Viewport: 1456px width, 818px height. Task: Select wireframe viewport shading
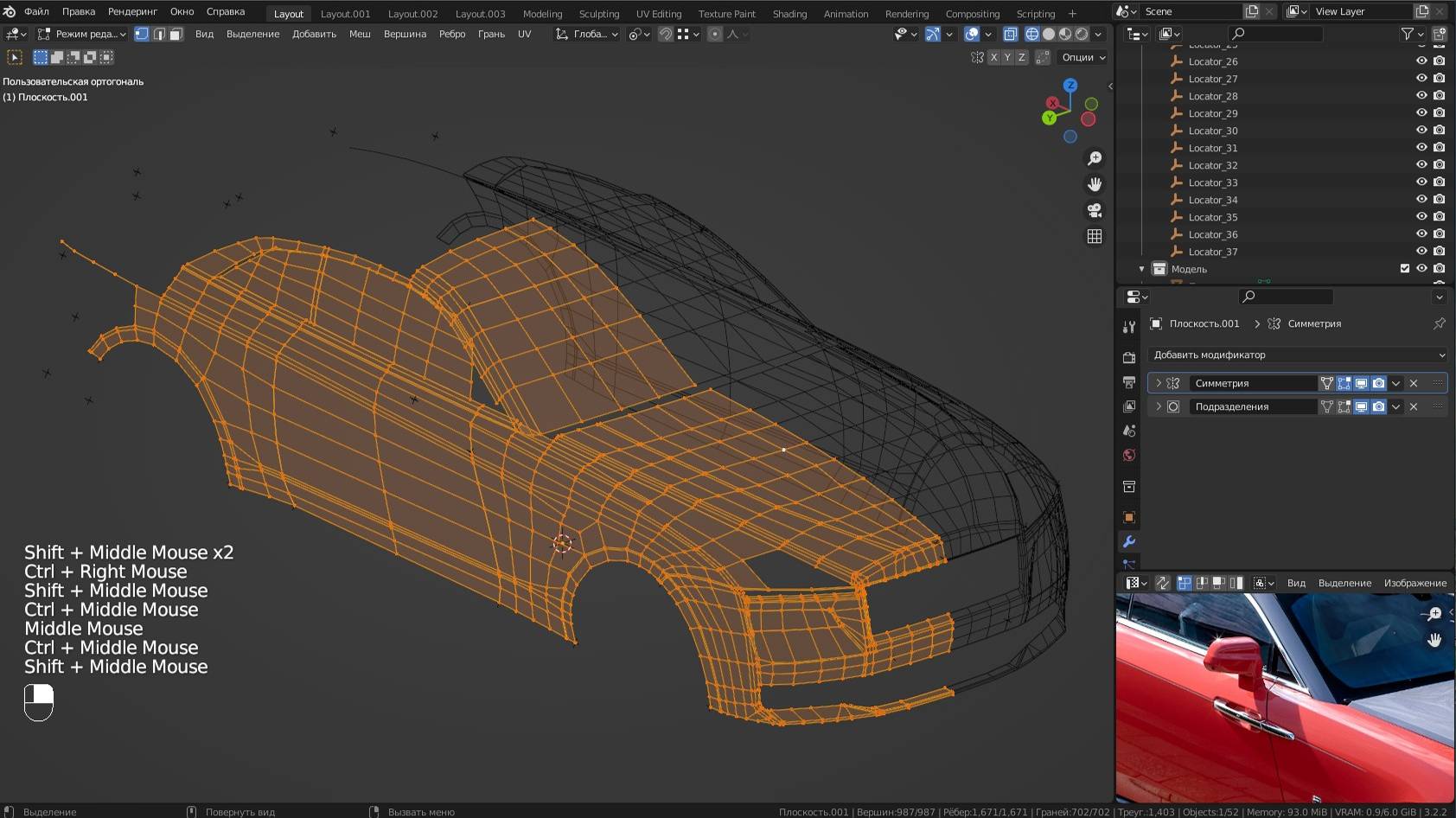(x=1032, y=34)
